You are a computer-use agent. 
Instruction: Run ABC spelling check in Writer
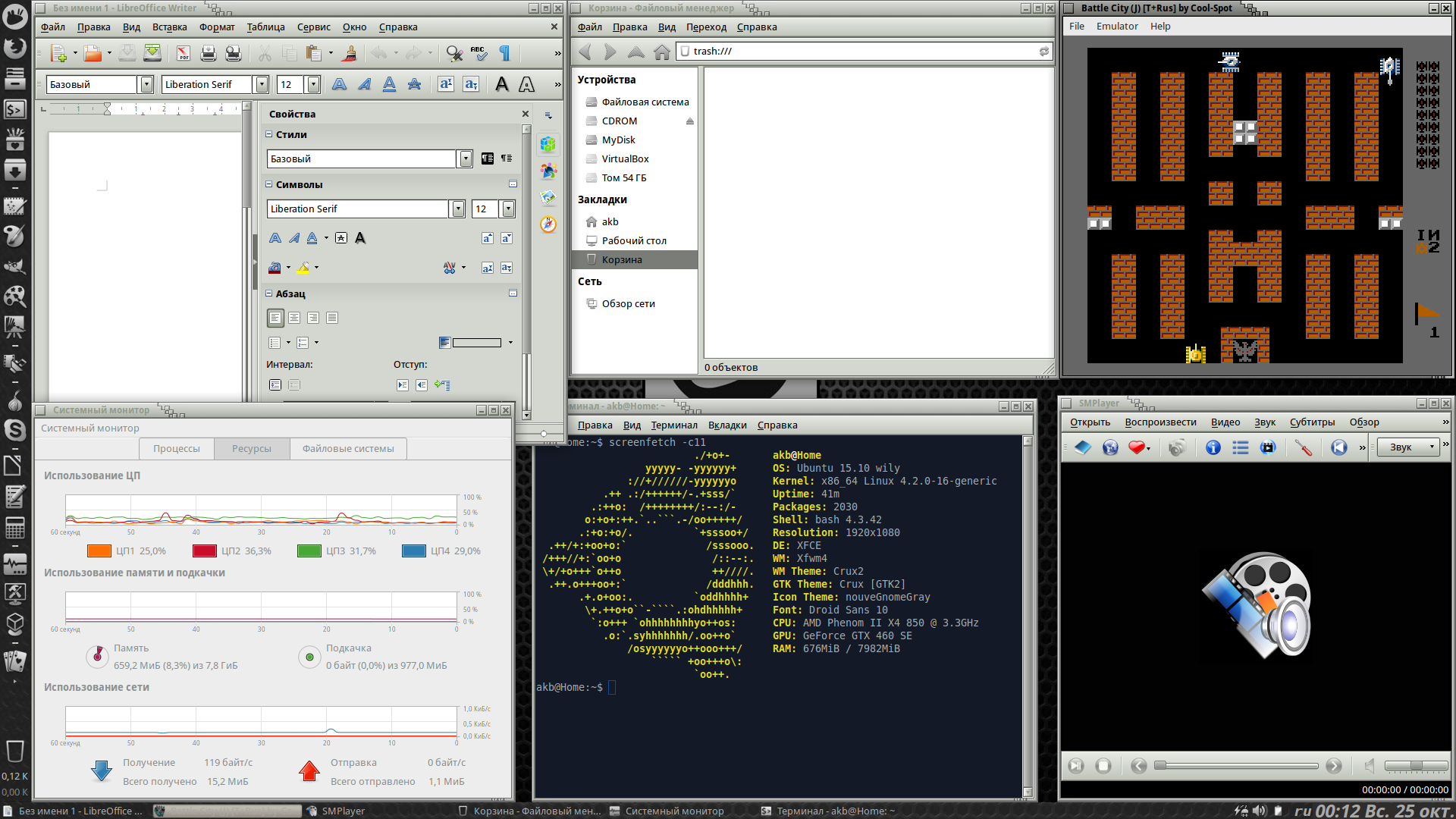(x=479, y=53)
